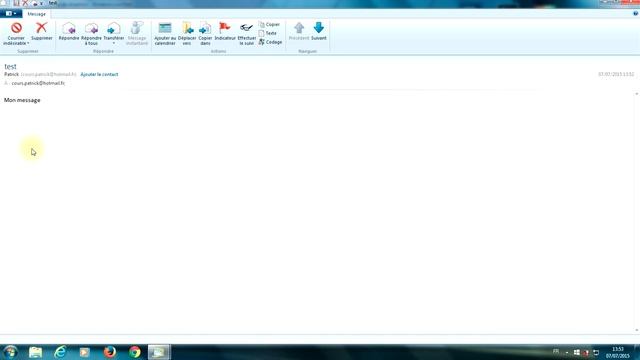Click the red X delete quick-access icon
The height and width of the screenshot is (360, 640).
point(25,3)
